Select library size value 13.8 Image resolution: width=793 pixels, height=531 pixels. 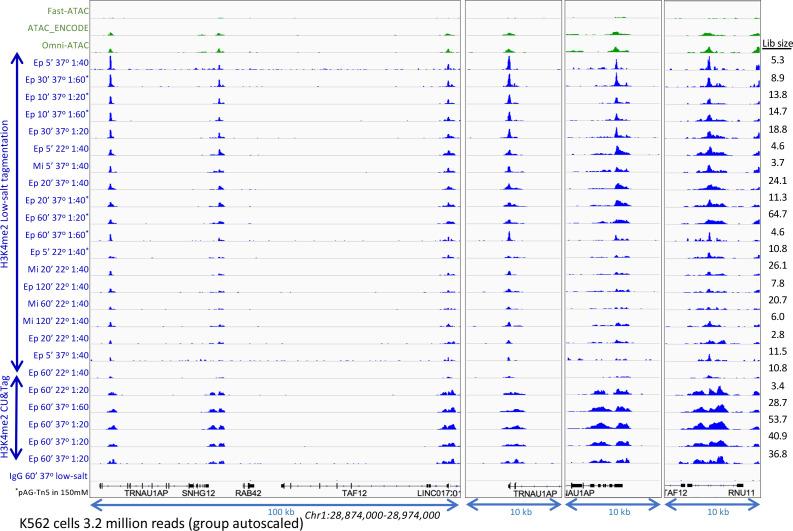(777, 95)
